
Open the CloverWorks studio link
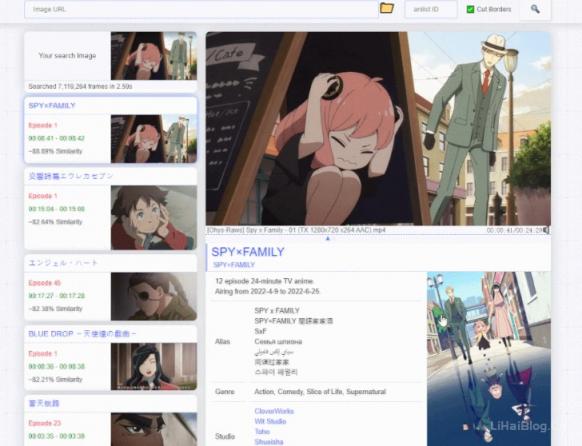pyautogui.click(x=274, y=411)
